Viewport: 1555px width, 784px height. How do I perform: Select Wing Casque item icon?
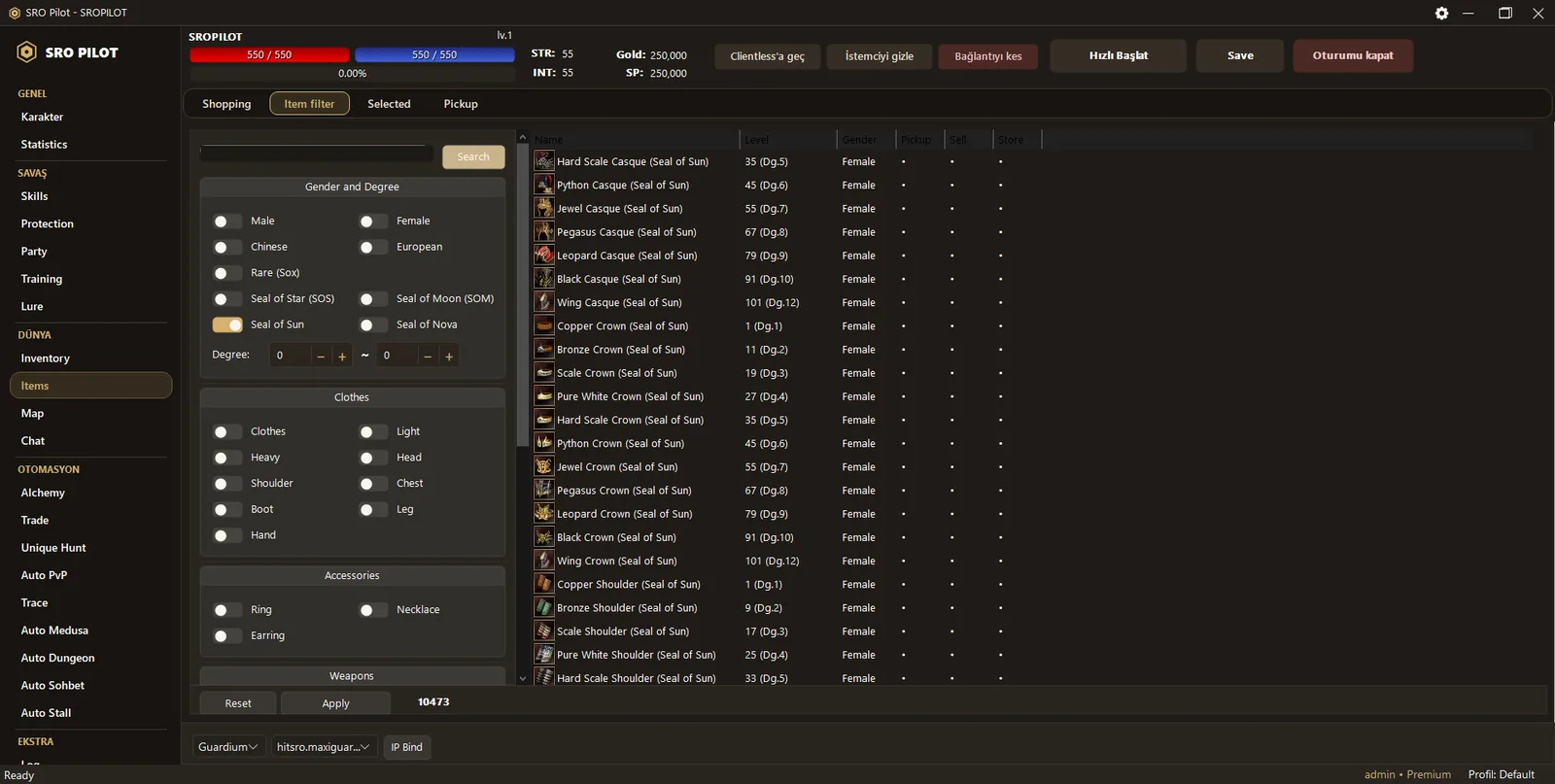pyautogui.click(x=544, y=302)
